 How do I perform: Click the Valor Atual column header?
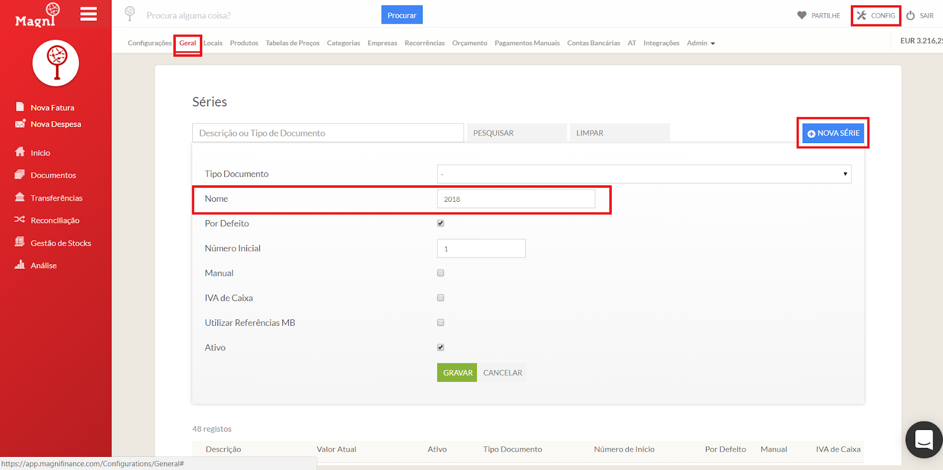(337, 449)
